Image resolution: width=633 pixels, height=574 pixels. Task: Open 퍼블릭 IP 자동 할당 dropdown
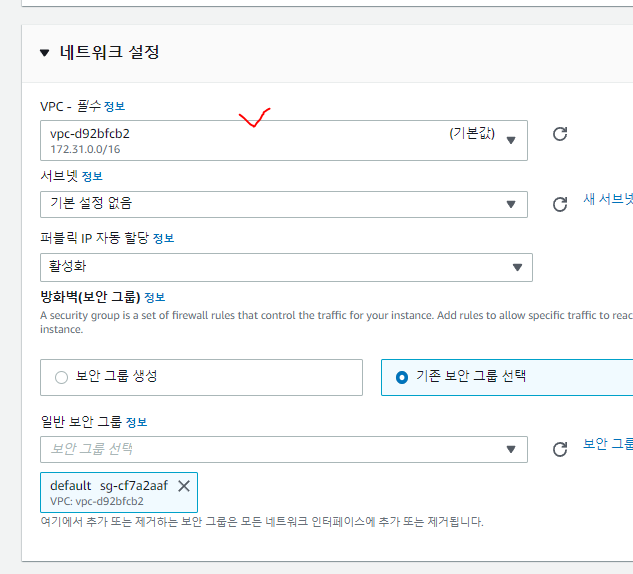[286, 267]
